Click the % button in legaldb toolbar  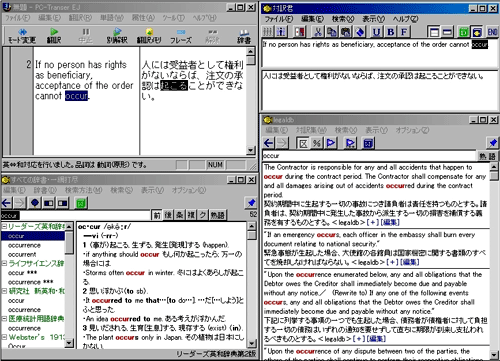(317, 143)
